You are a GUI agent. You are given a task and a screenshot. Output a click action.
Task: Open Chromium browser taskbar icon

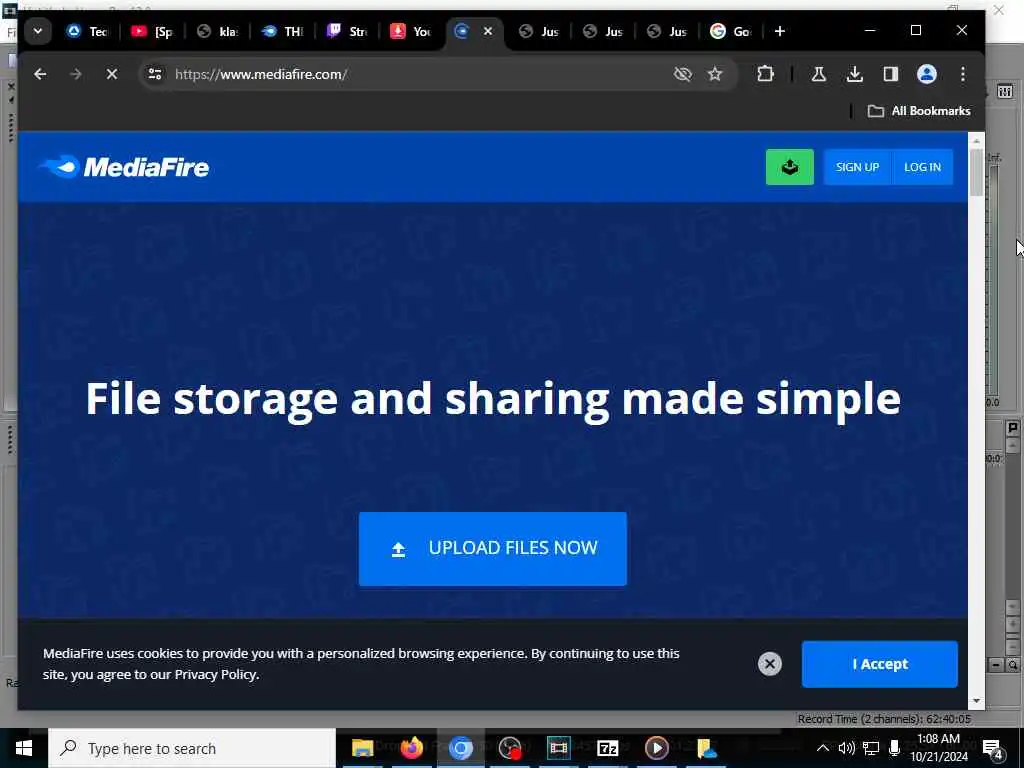pyautogui.click(x=460, y=748)
